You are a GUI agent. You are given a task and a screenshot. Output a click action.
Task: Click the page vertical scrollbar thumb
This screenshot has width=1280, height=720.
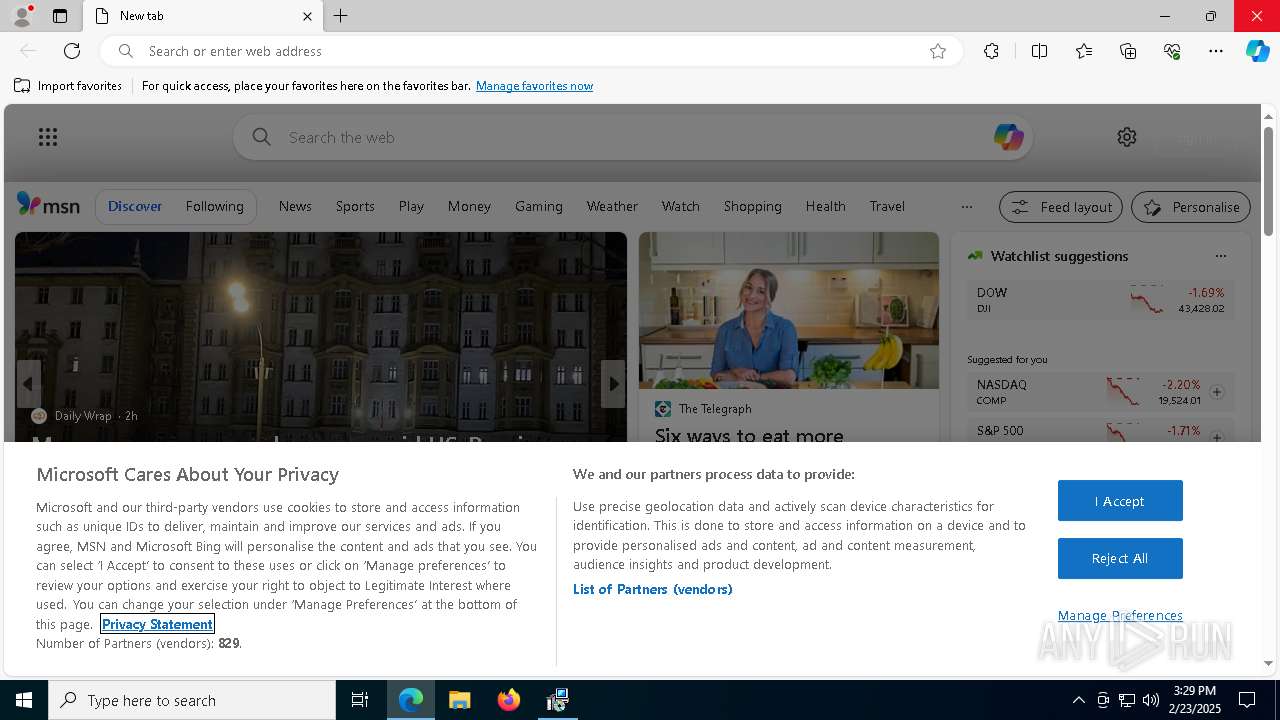click(1268, 182)
